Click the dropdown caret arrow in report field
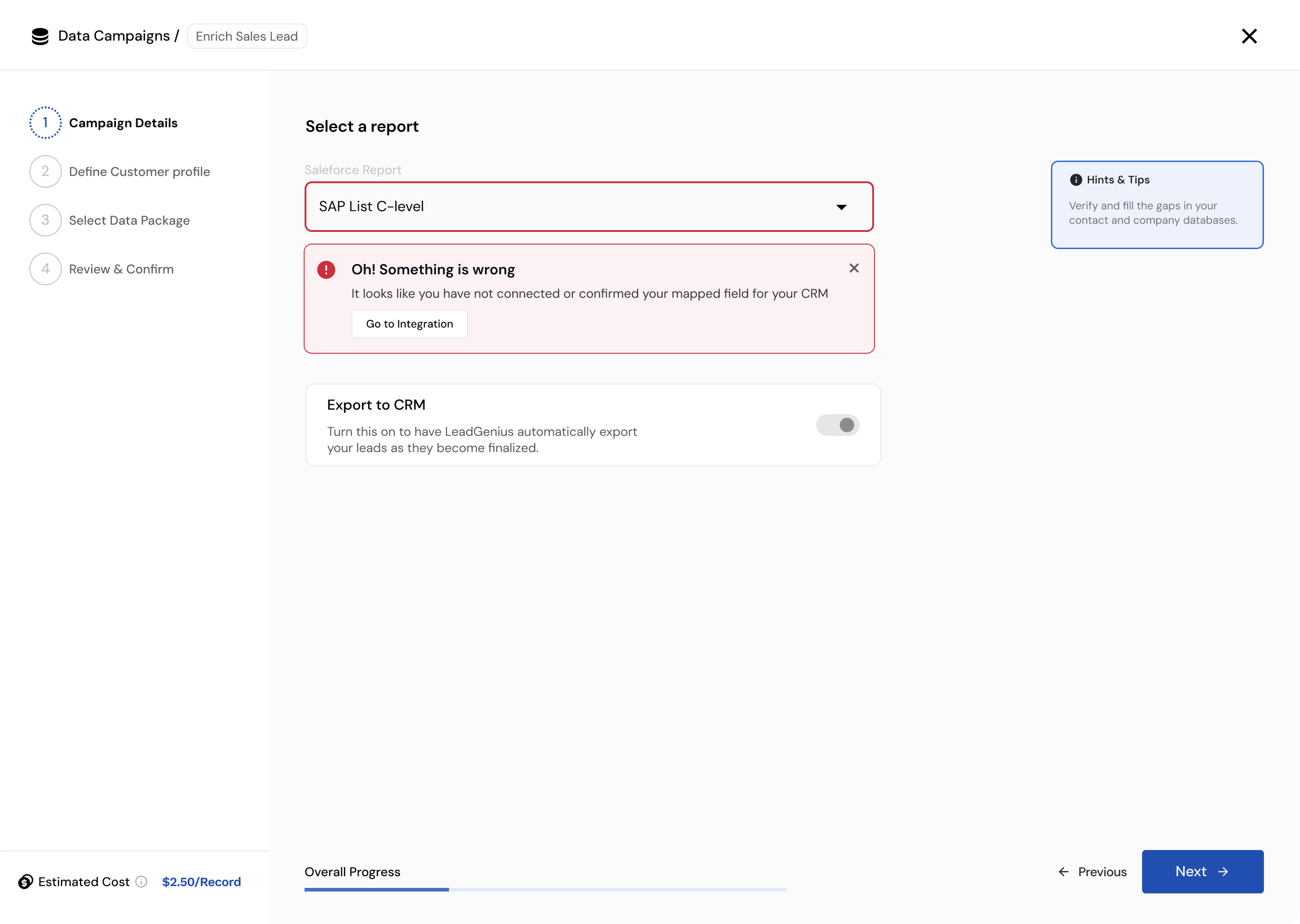 pos(841,207)
